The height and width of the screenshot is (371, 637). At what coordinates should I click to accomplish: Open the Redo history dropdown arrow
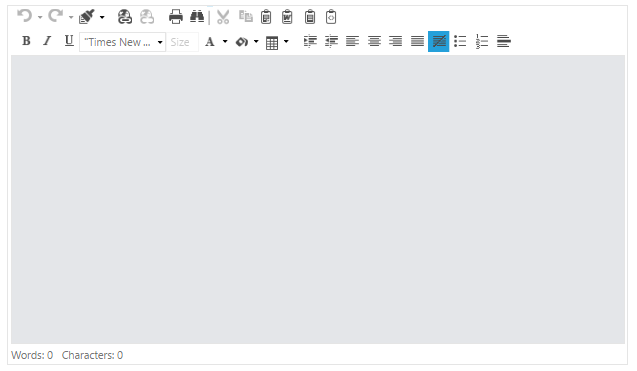coord(71,17)
